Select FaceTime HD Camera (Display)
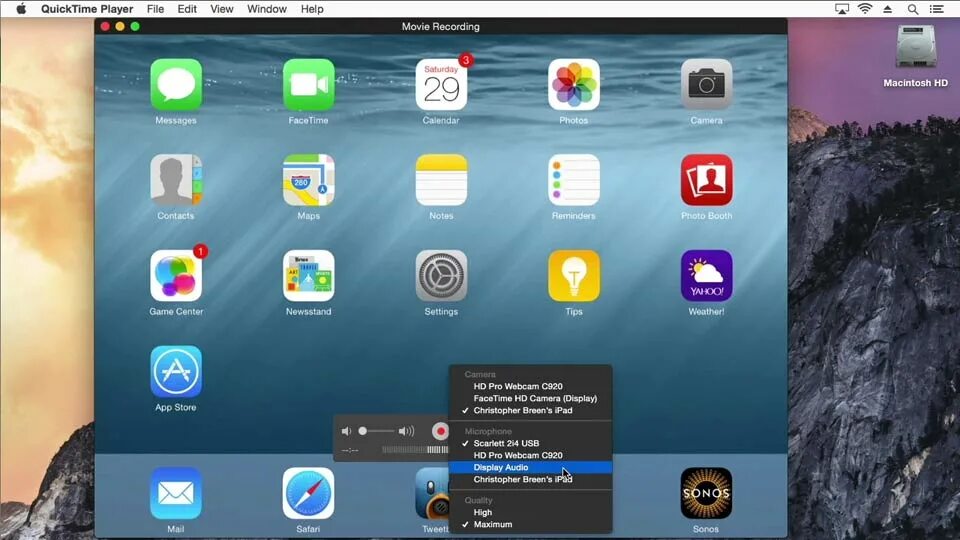 click(535, 398)
